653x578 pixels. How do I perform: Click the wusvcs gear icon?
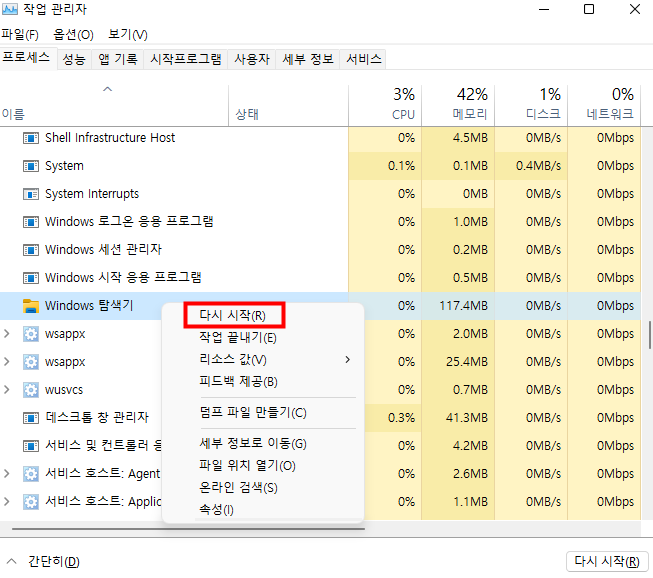[x=31, y=390]
